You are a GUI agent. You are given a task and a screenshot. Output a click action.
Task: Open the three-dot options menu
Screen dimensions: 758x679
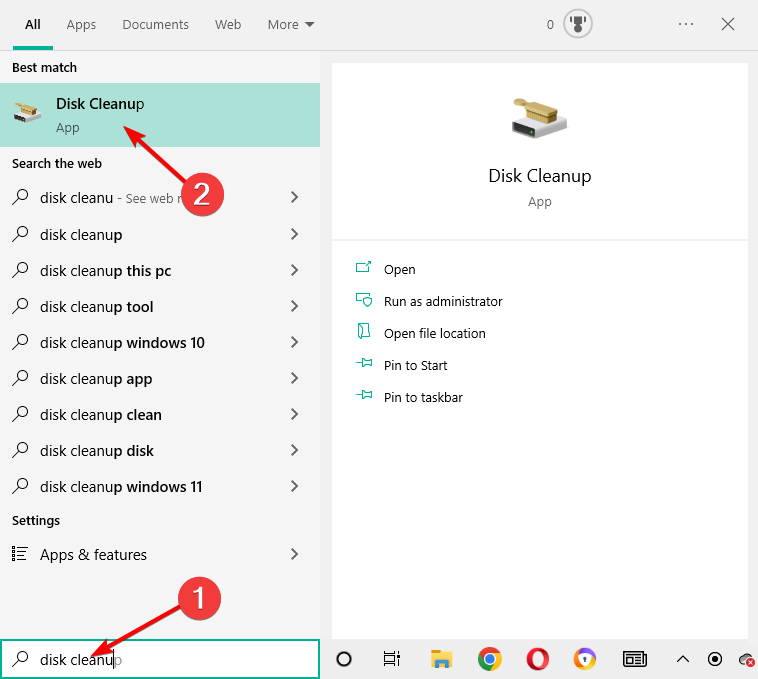(685, 24)
